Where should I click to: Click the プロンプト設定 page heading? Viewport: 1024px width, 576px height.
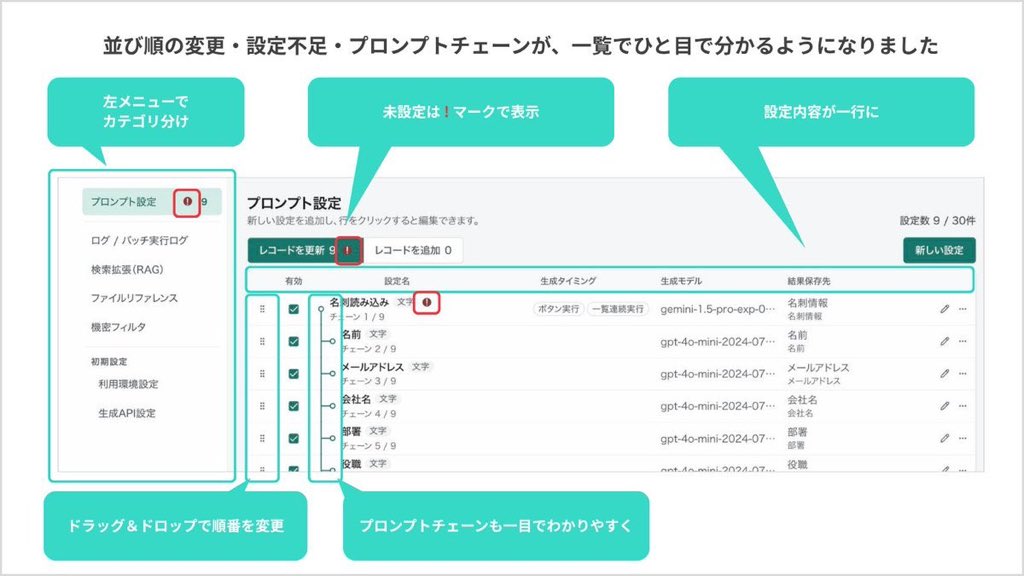(295, 203)
